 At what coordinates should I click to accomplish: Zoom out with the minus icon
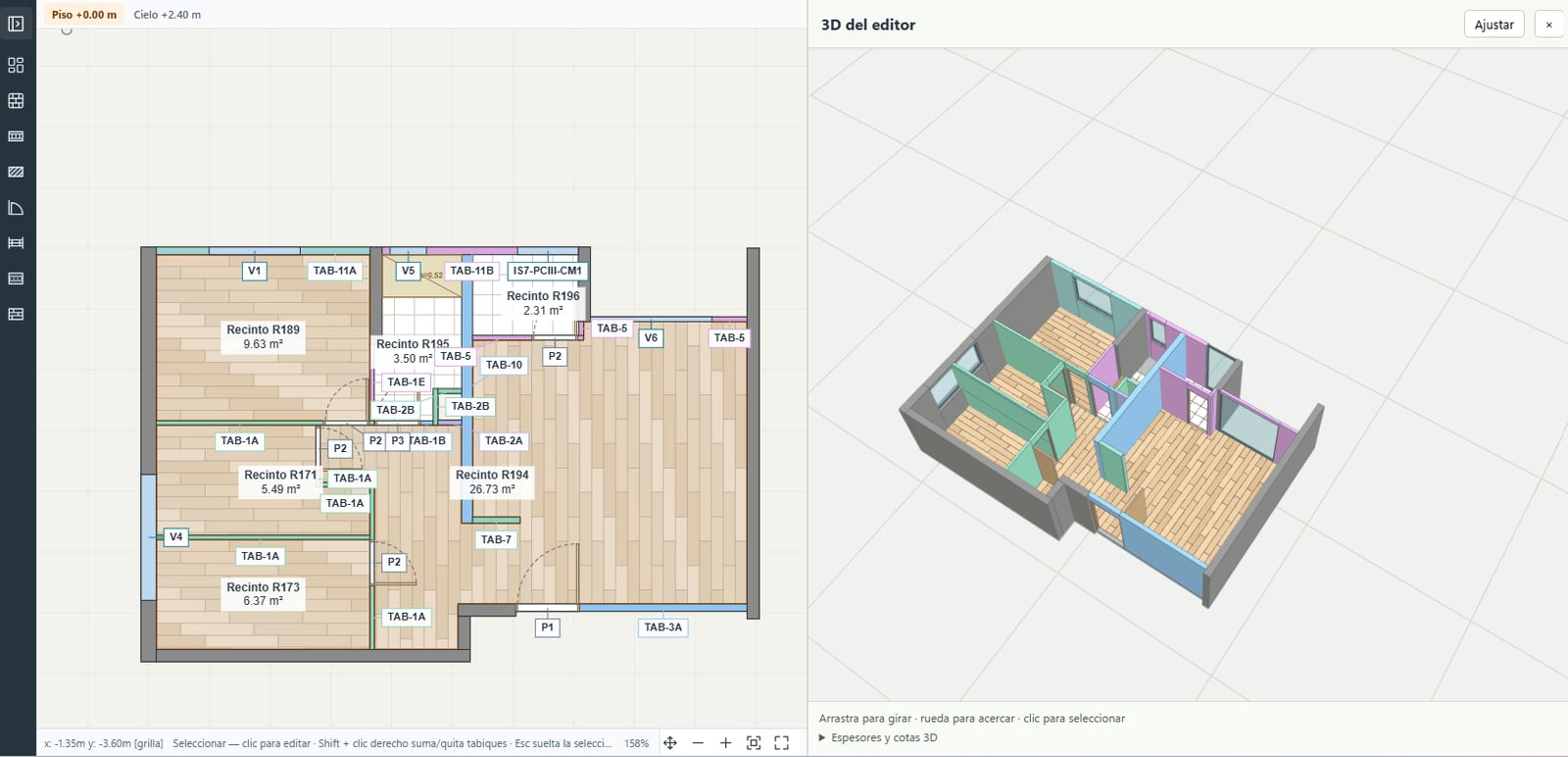[x=698, y=743]
